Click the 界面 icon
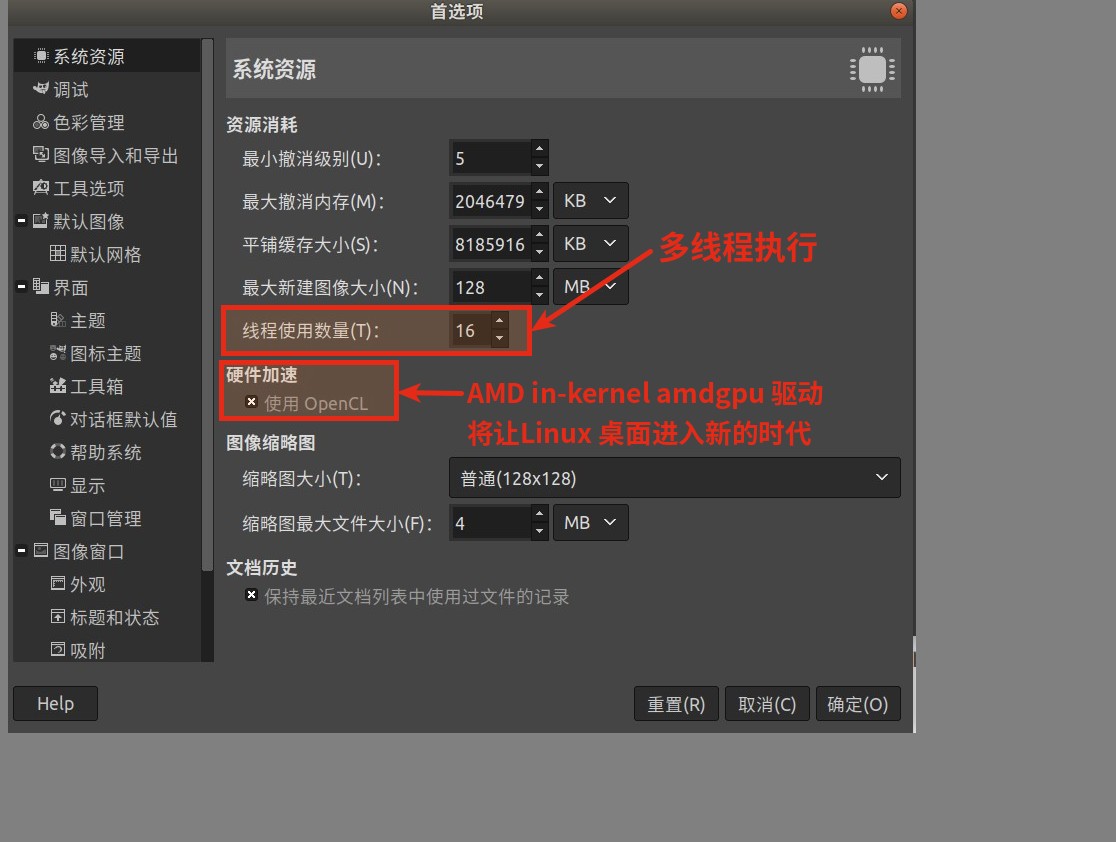The width and height of the screenshot is (1116, 842). point(41,287)
